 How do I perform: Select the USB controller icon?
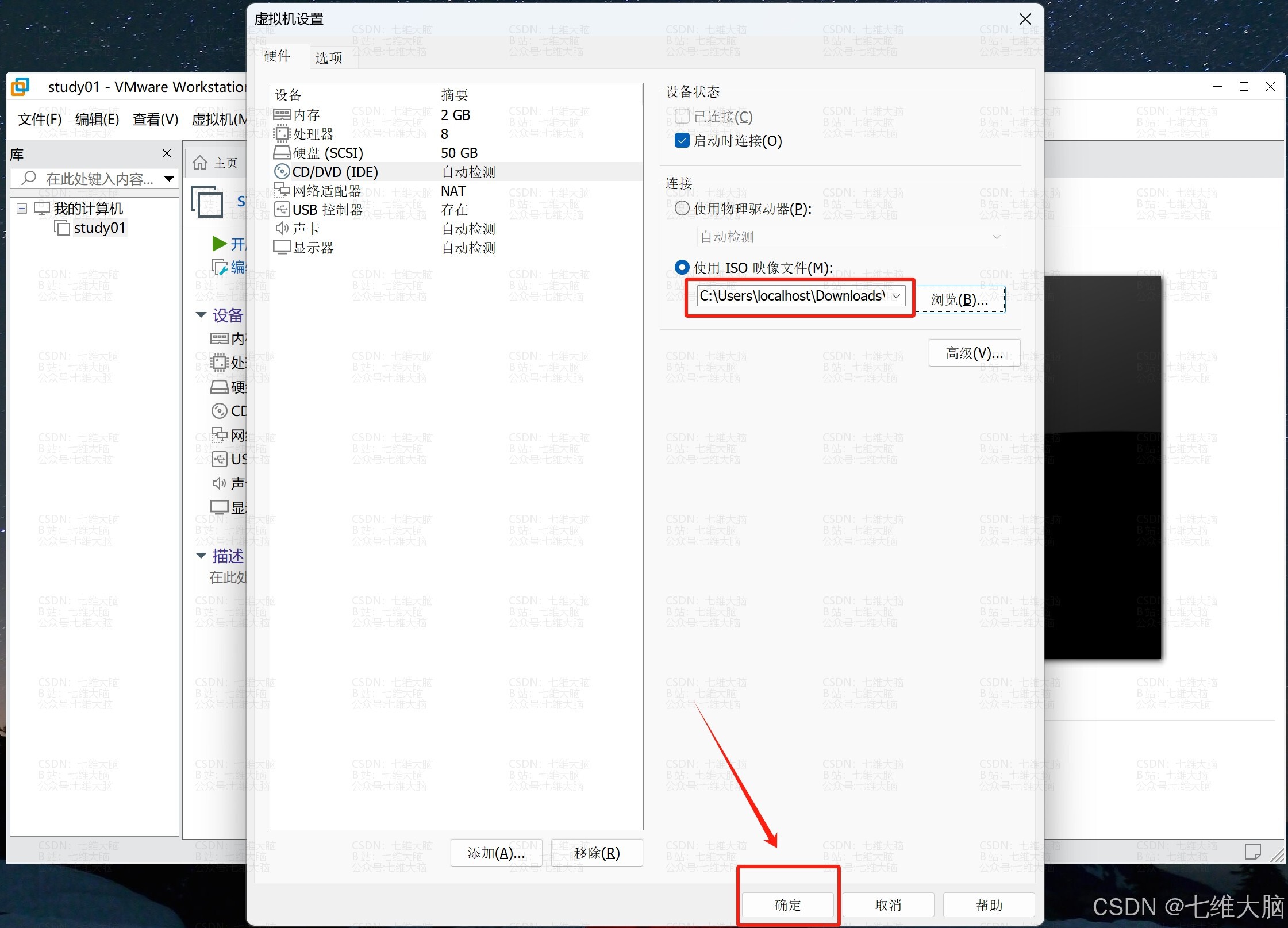(x=282, y=209)
